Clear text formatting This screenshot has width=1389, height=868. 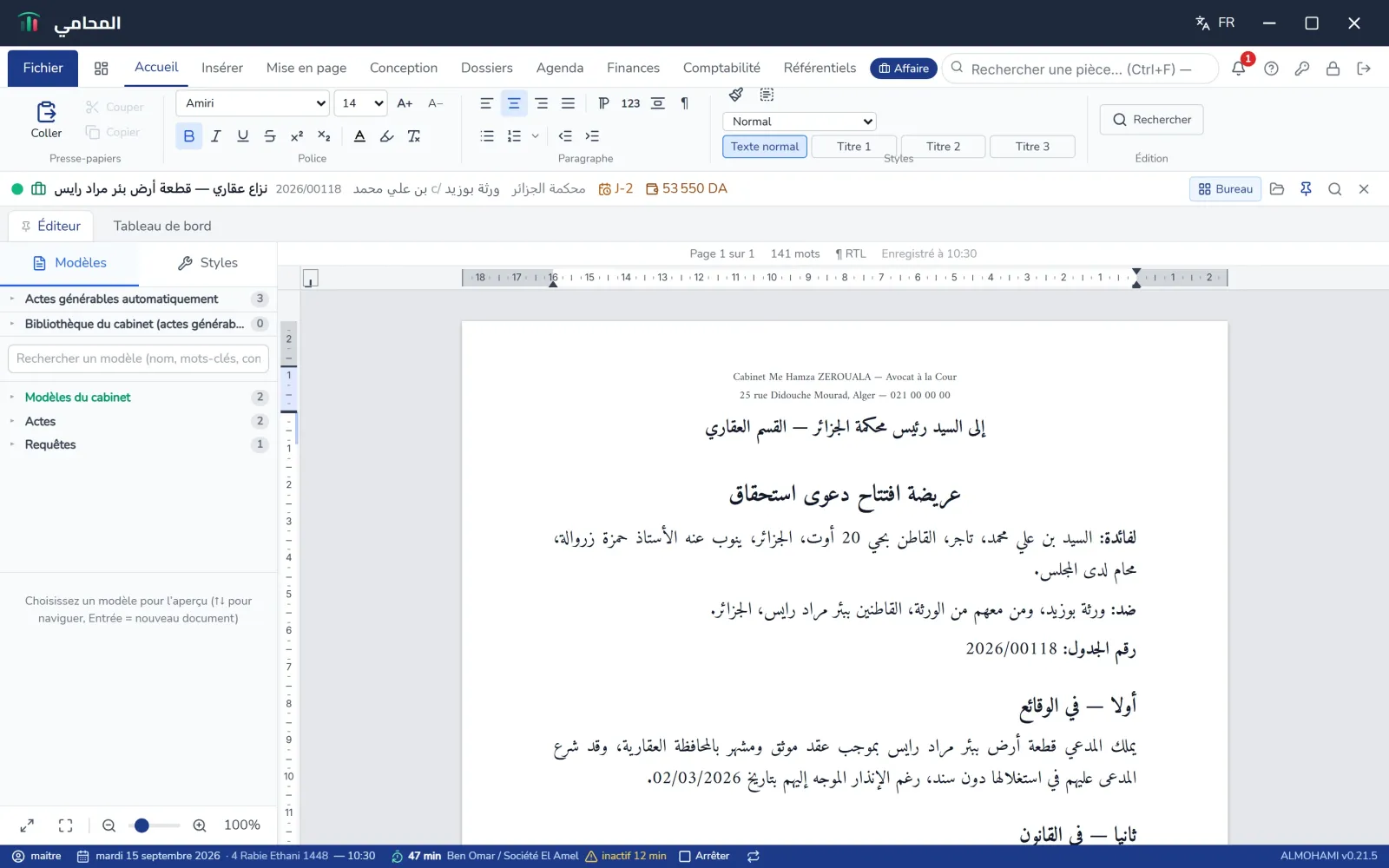point(414,136)
